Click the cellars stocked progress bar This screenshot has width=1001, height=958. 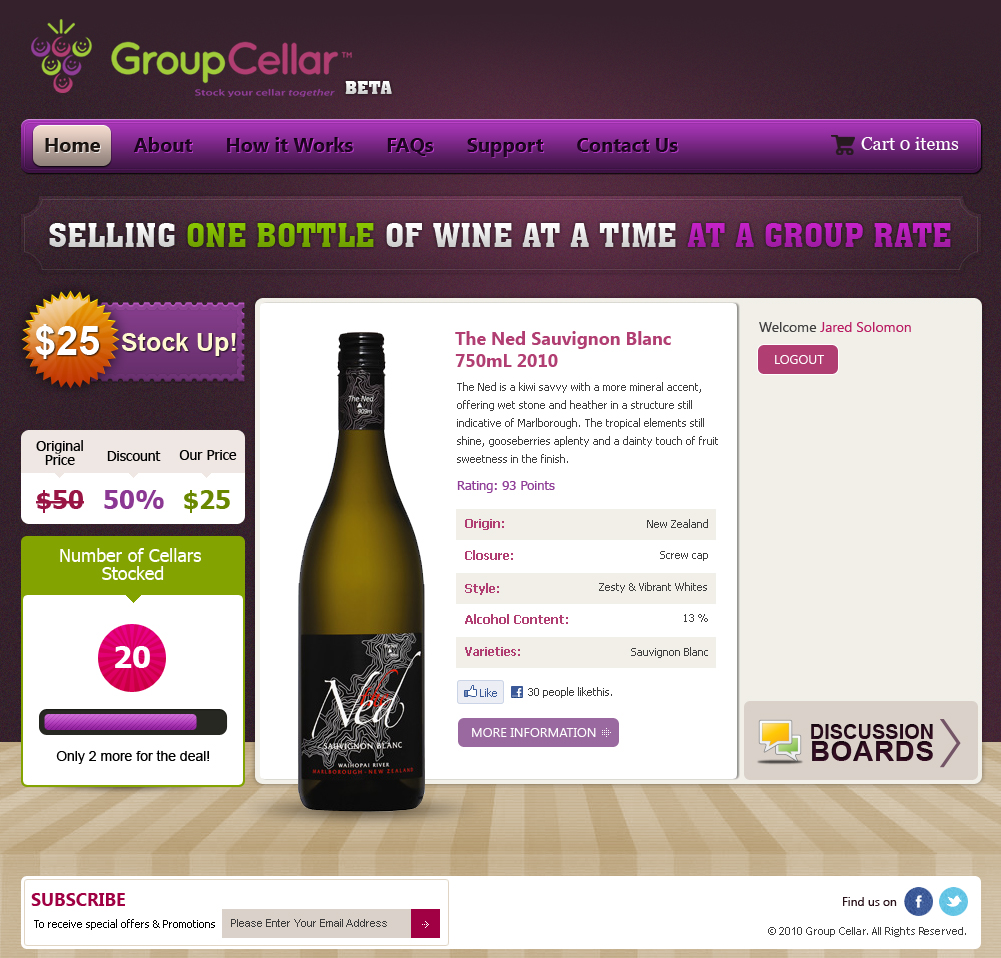pos(133,722)
